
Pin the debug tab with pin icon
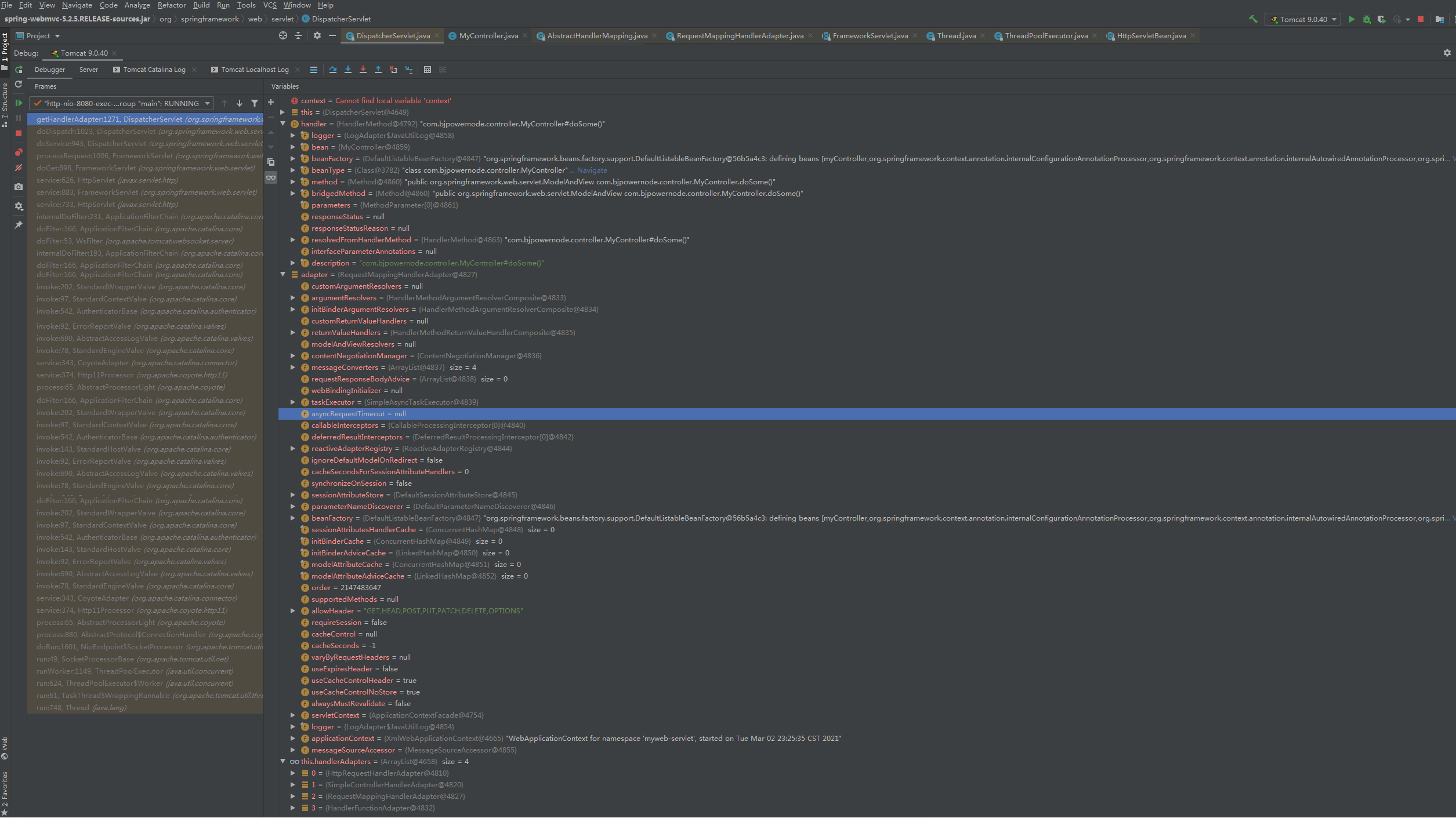click(19, 225)
